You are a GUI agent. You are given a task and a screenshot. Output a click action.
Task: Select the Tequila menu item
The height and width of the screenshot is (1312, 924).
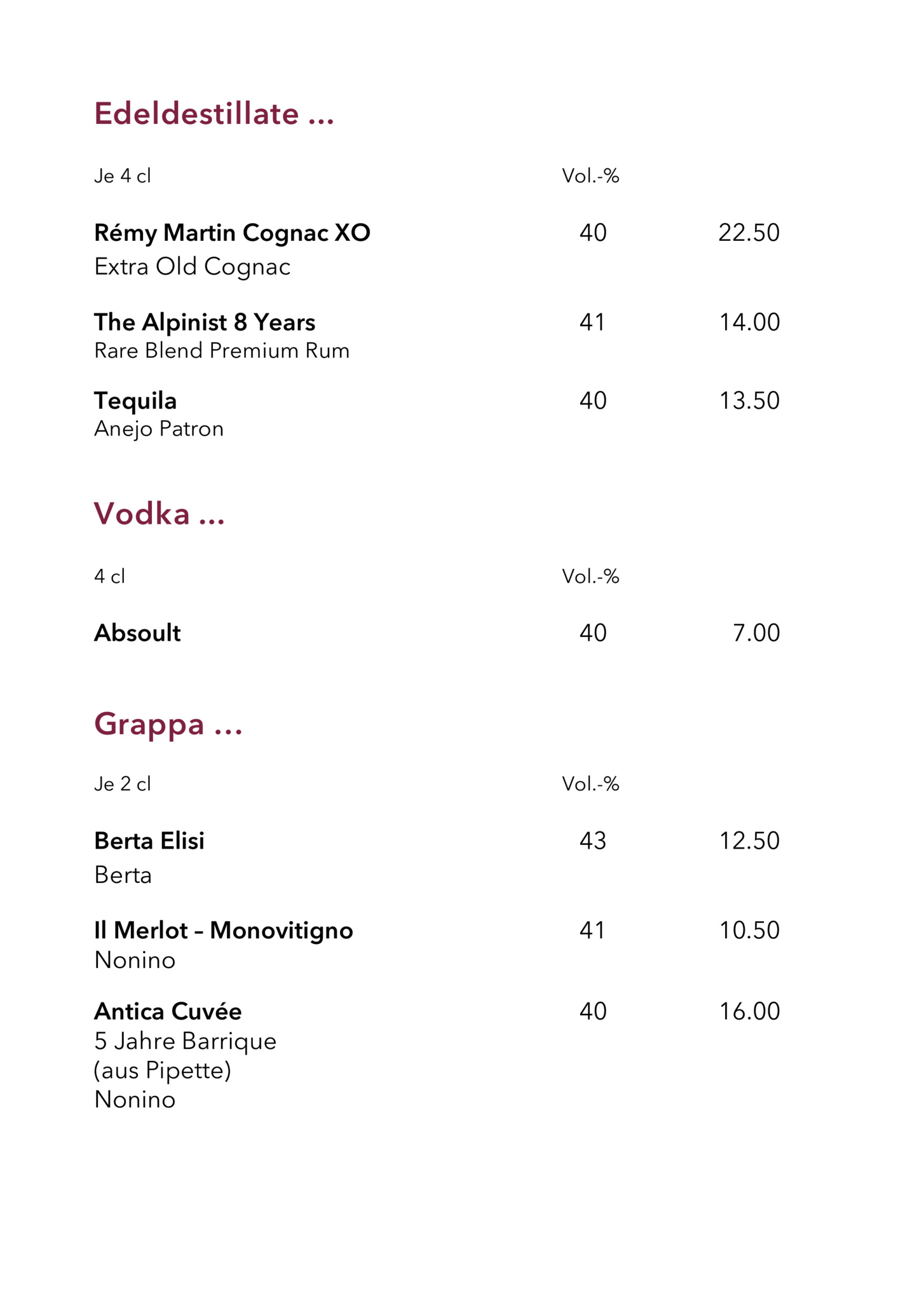(x=135, y=401)
